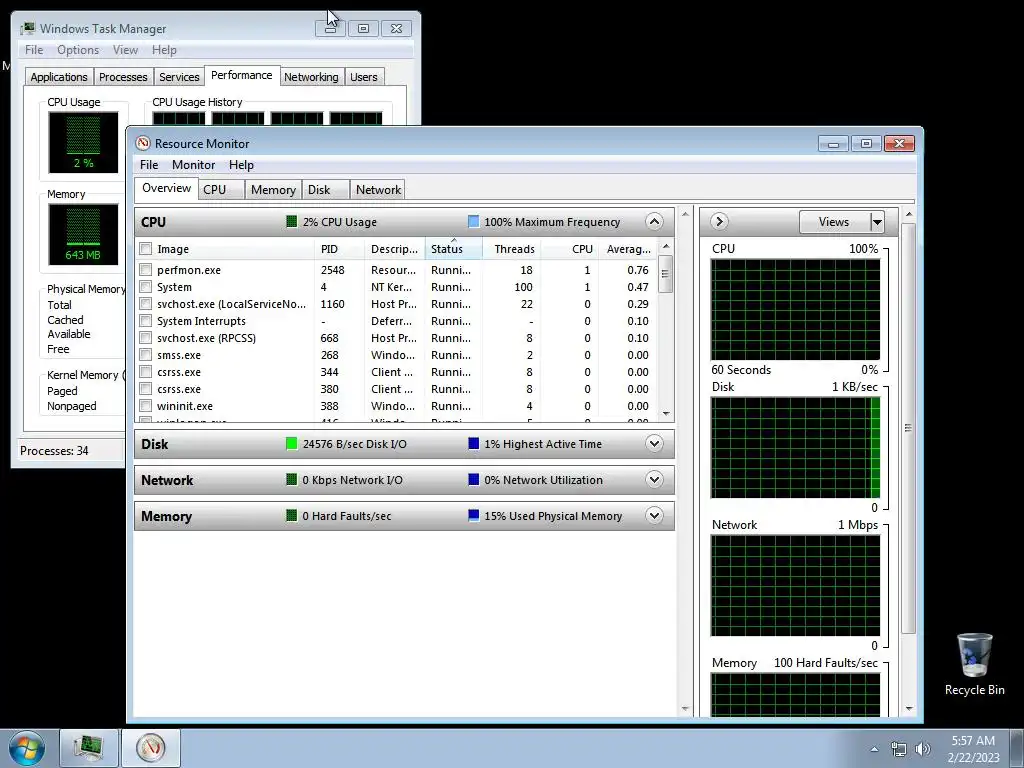Open Resource Monitor File menu
The height and width of the screenshot is (768, 1024).
click(149, 165)
